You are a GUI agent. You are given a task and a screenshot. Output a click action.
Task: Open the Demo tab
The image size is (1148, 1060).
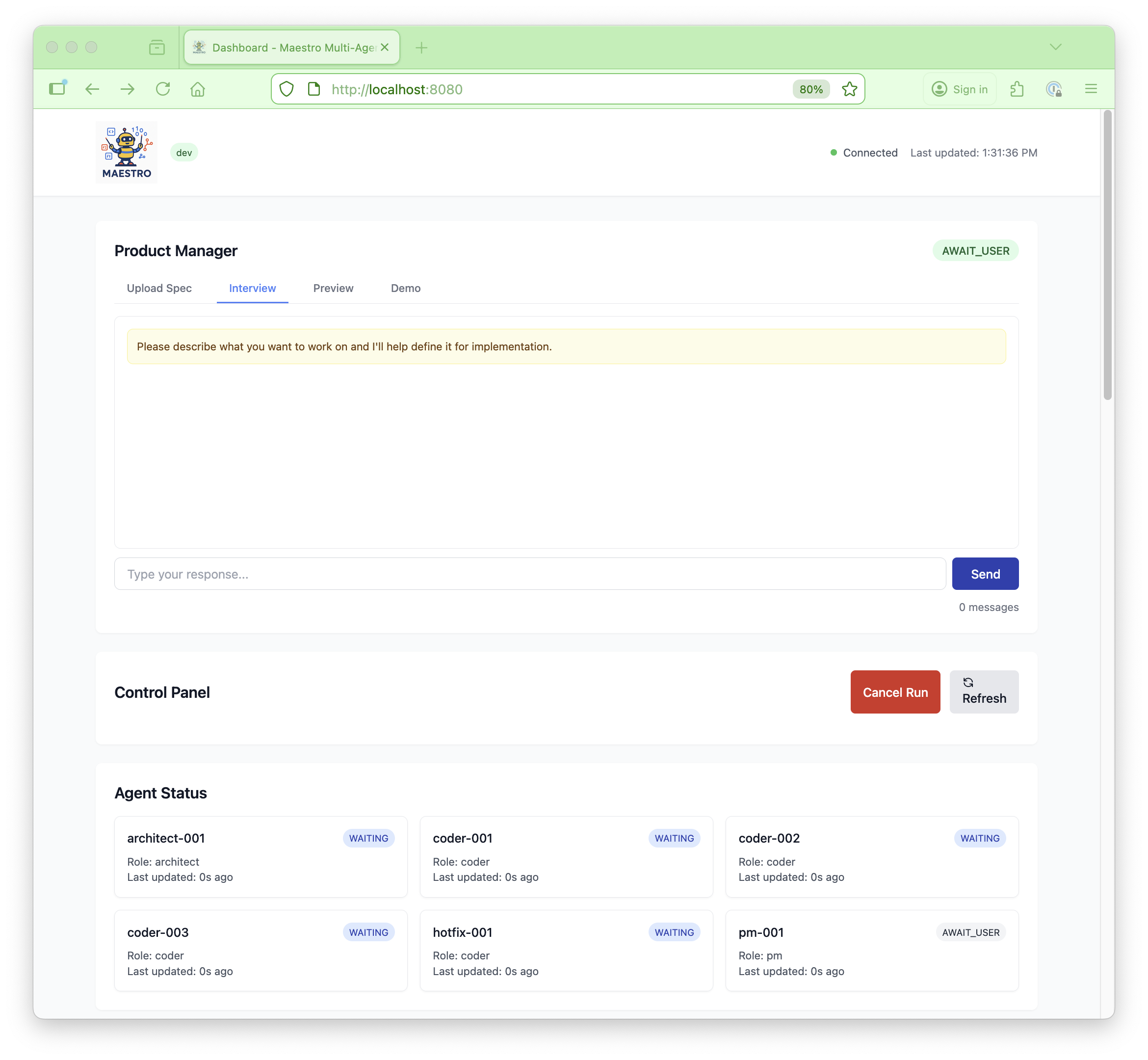(405, 289)
